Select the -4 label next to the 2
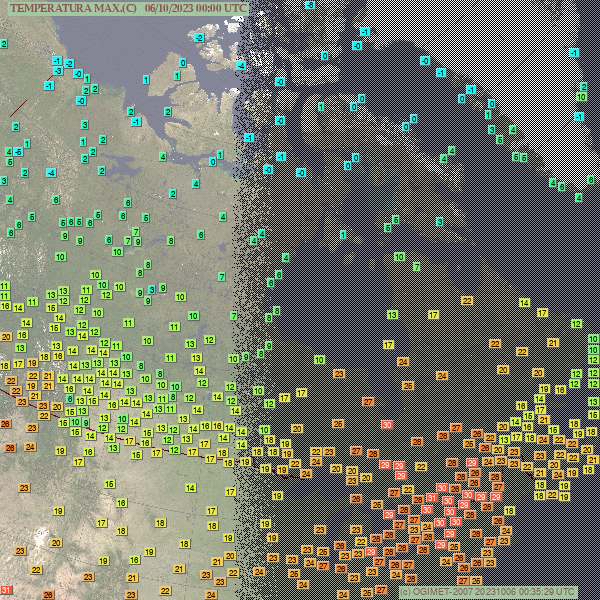Viewport: 600px width, 600px height. pyautogui.click(x=51, y=173)
